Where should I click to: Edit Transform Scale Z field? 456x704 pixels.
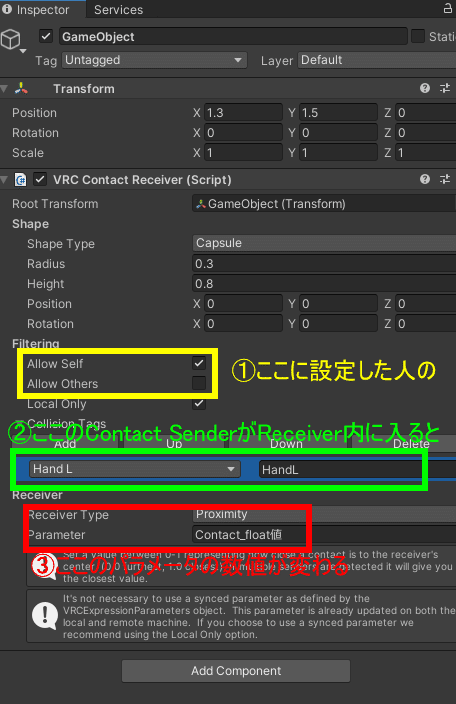click(425, 153)
